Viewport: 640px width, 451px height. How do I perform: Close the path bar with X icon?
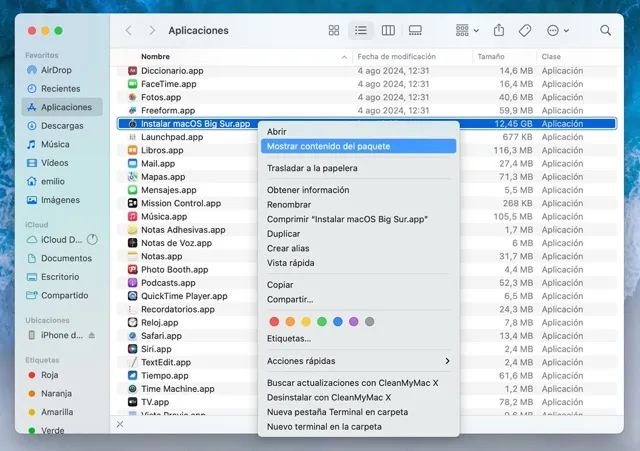point(120,424)
